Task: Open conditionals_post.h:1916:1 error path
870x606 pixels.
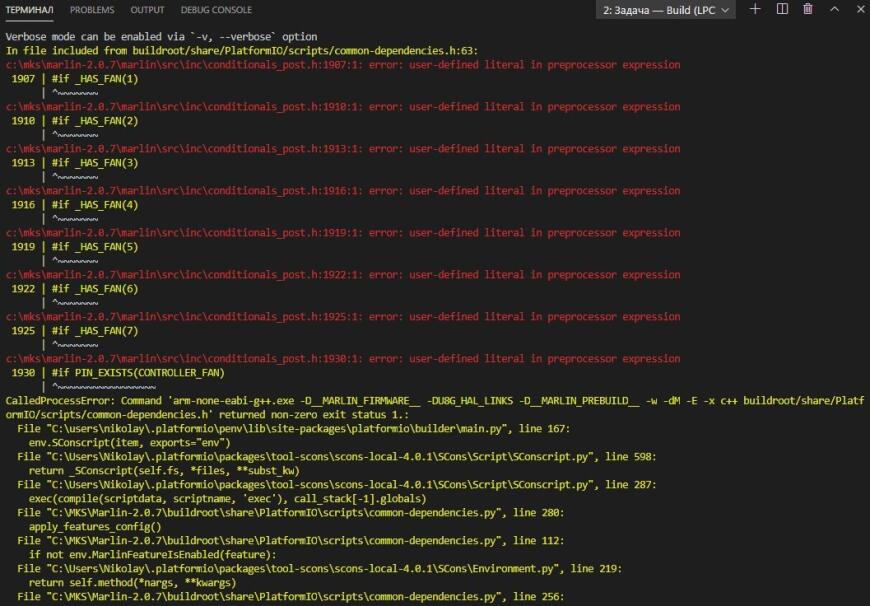Action: [x=184, y=191]
